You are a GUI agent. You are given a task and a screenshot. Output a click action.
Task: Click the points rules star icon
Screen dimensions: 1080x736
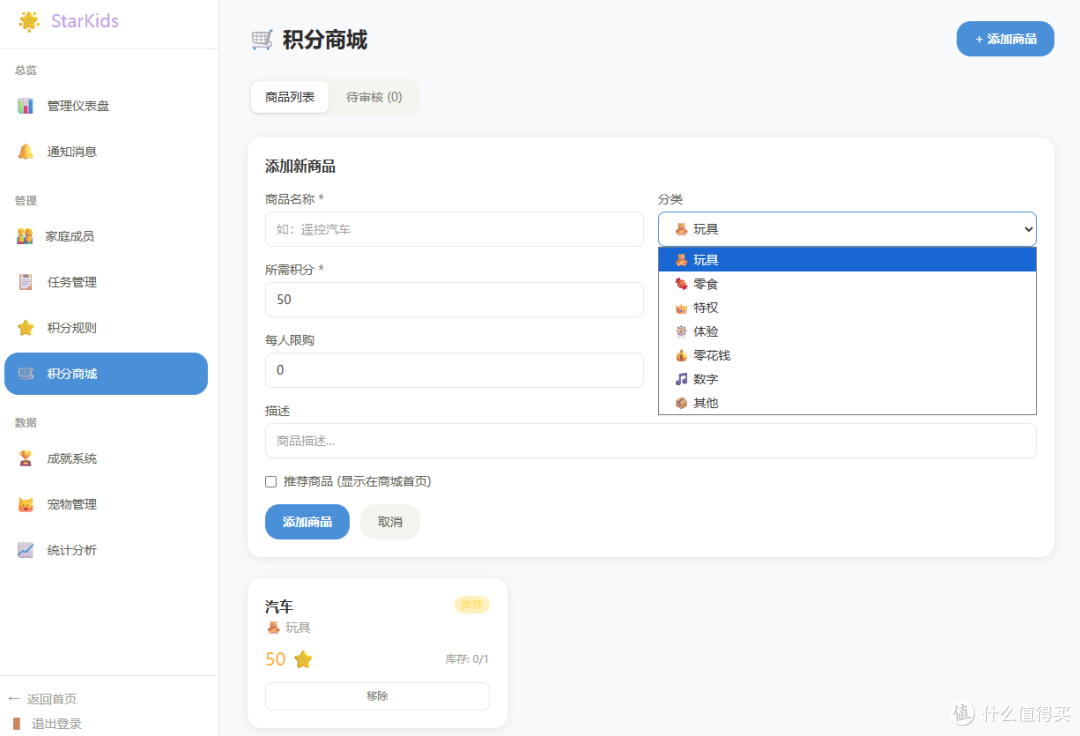click(25, 328)
